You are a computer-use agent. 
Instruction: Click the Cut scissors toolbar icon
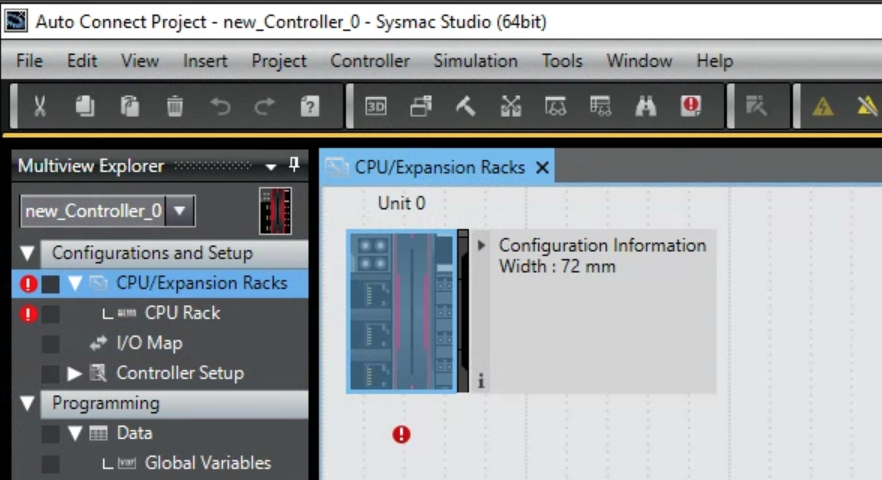39,106
